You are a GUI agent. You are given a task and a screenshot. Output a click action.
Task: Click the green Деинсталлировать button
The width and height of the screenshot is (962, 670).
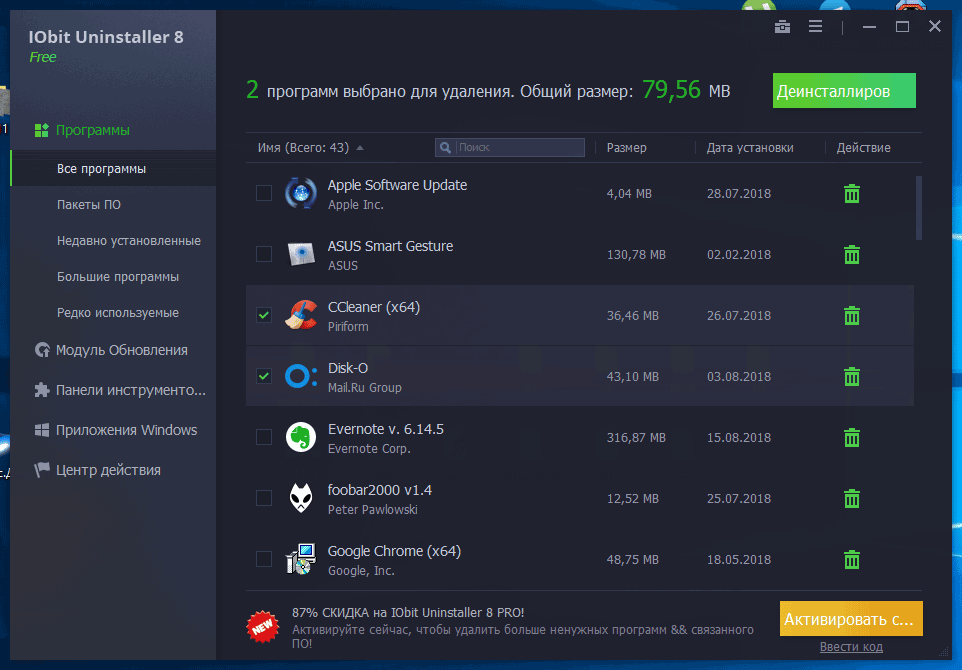click(x=844, y=91)
